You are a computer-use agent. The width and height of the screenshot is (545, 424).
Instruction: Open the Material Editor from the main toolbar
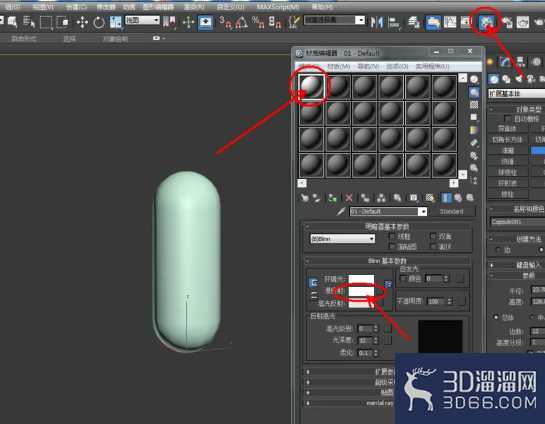pyautogui.click(x=486, y=22)
